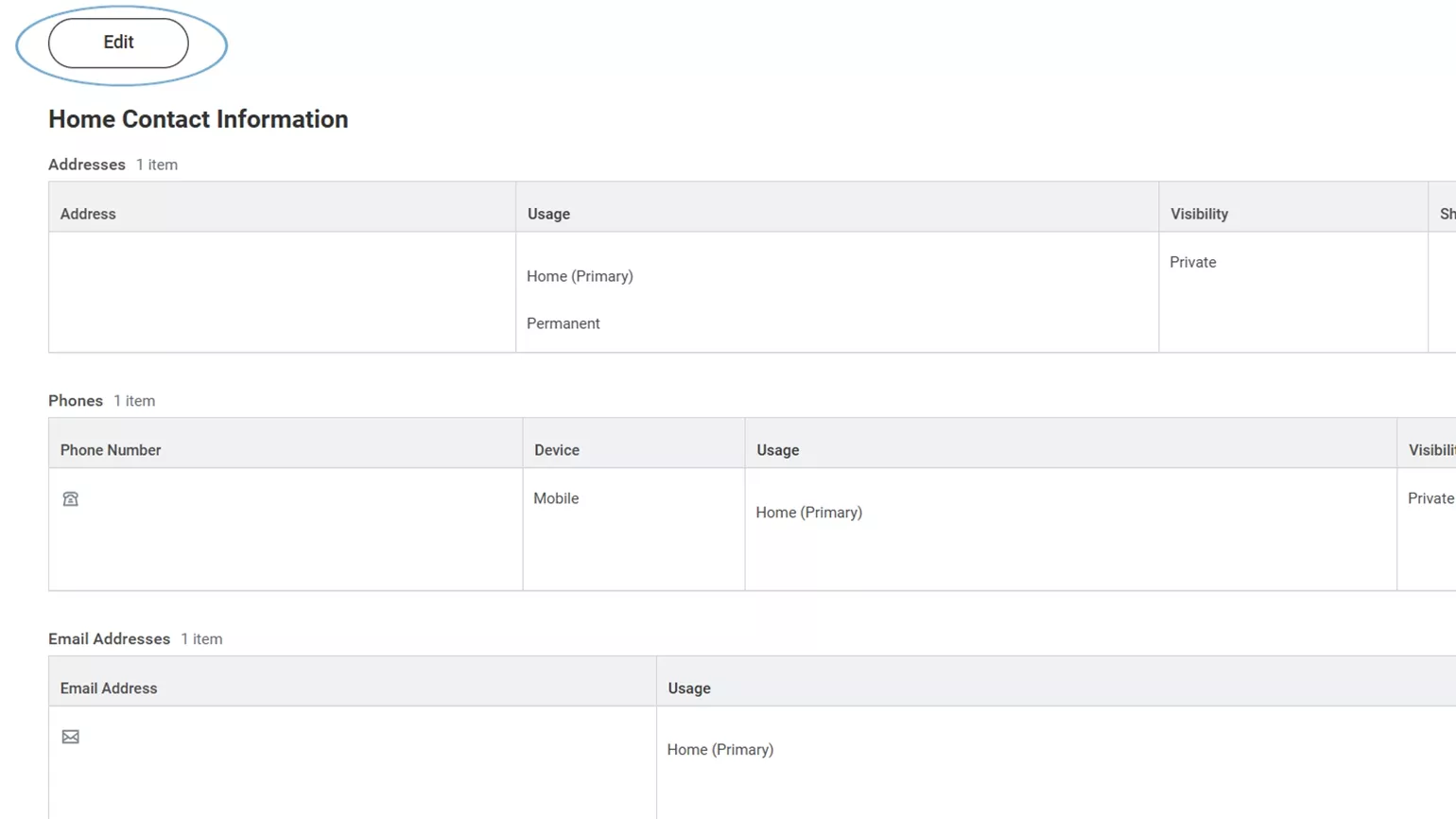Click the envelope icon in Email row
This screenshot has height=819, width=1456.
pos(71,737)
